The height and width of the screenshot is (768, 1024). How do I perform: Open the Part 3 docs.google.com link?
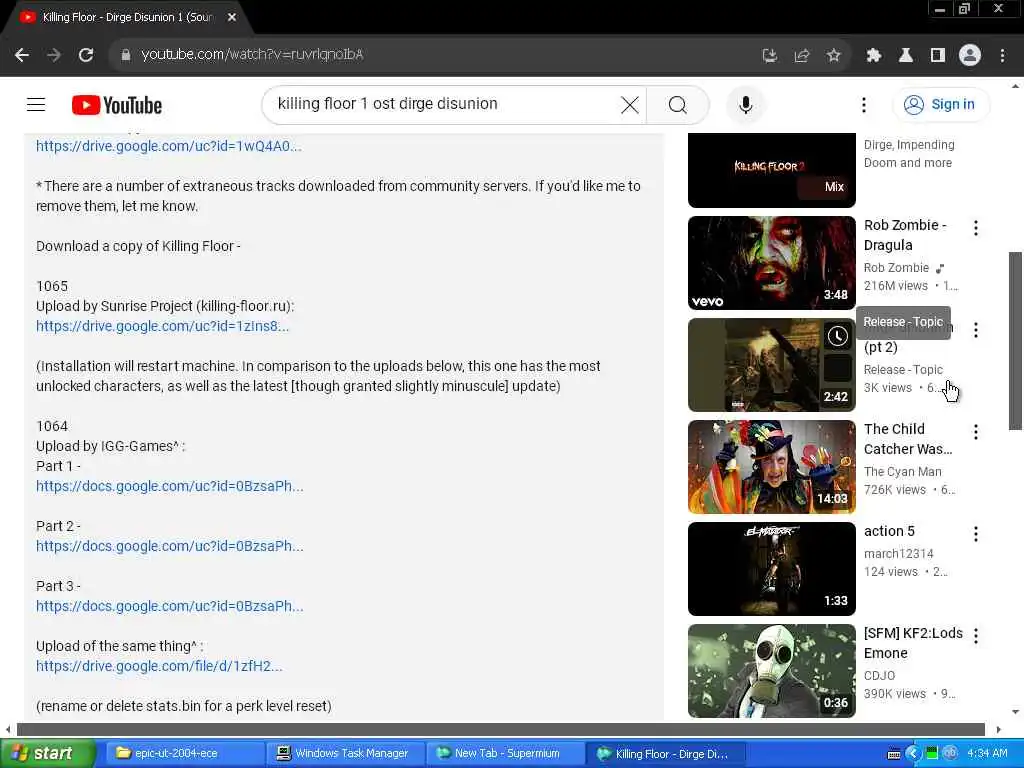coord(170,607)
